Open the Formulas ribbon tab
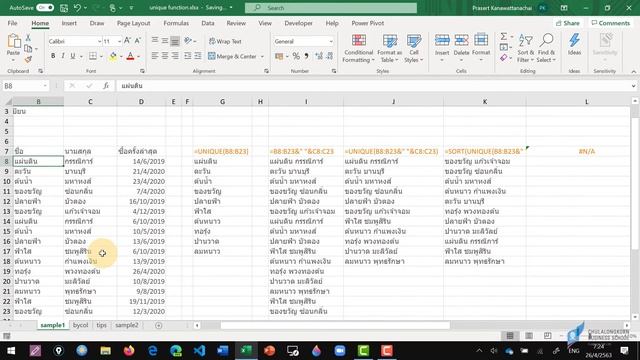Image resolution: width=640 pixels, height=360 pixels. click(x=176, y=23)
